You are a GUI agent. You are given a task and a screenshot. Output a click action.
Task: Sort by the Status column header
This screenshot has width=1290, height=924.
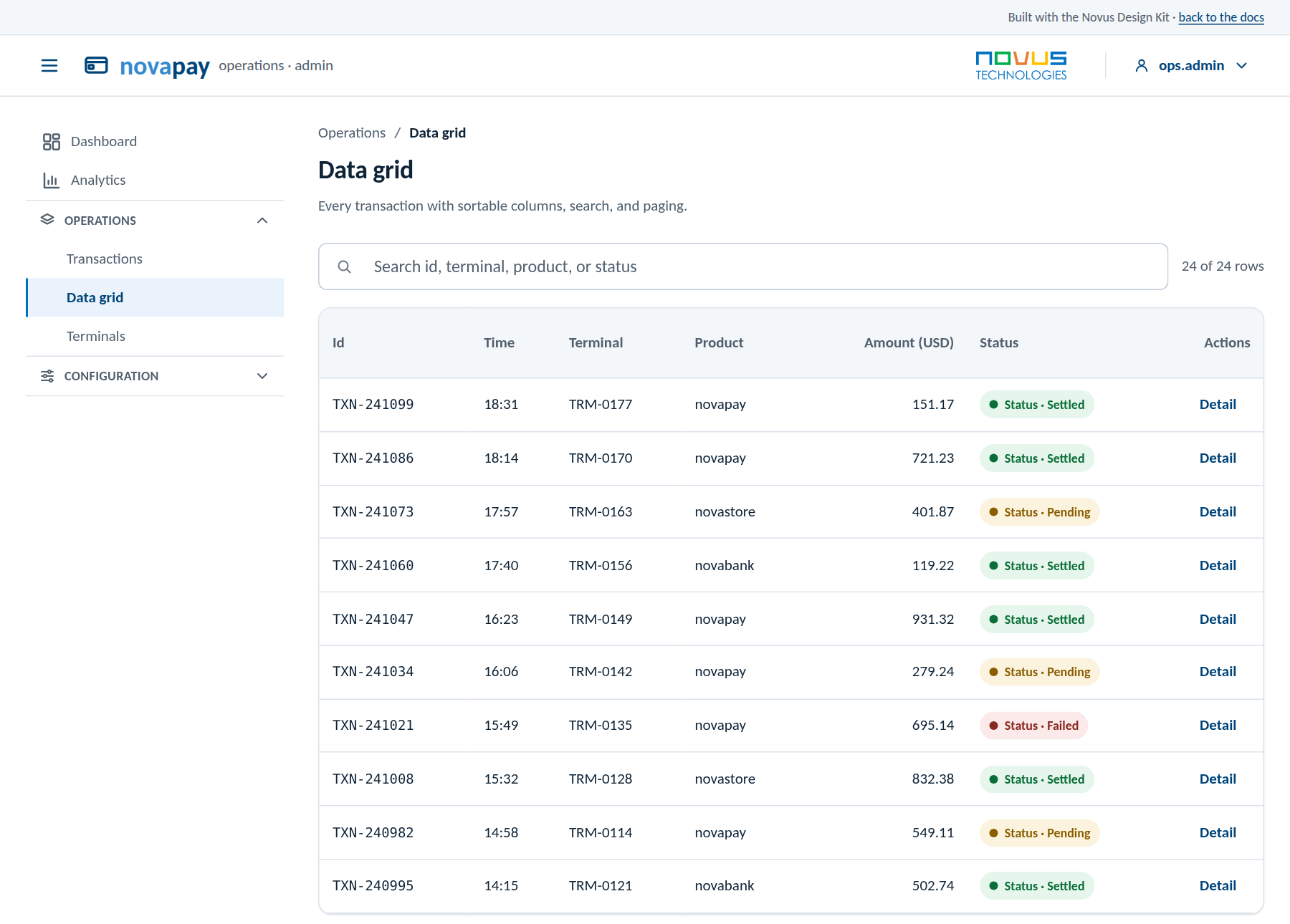pos(999,343)
